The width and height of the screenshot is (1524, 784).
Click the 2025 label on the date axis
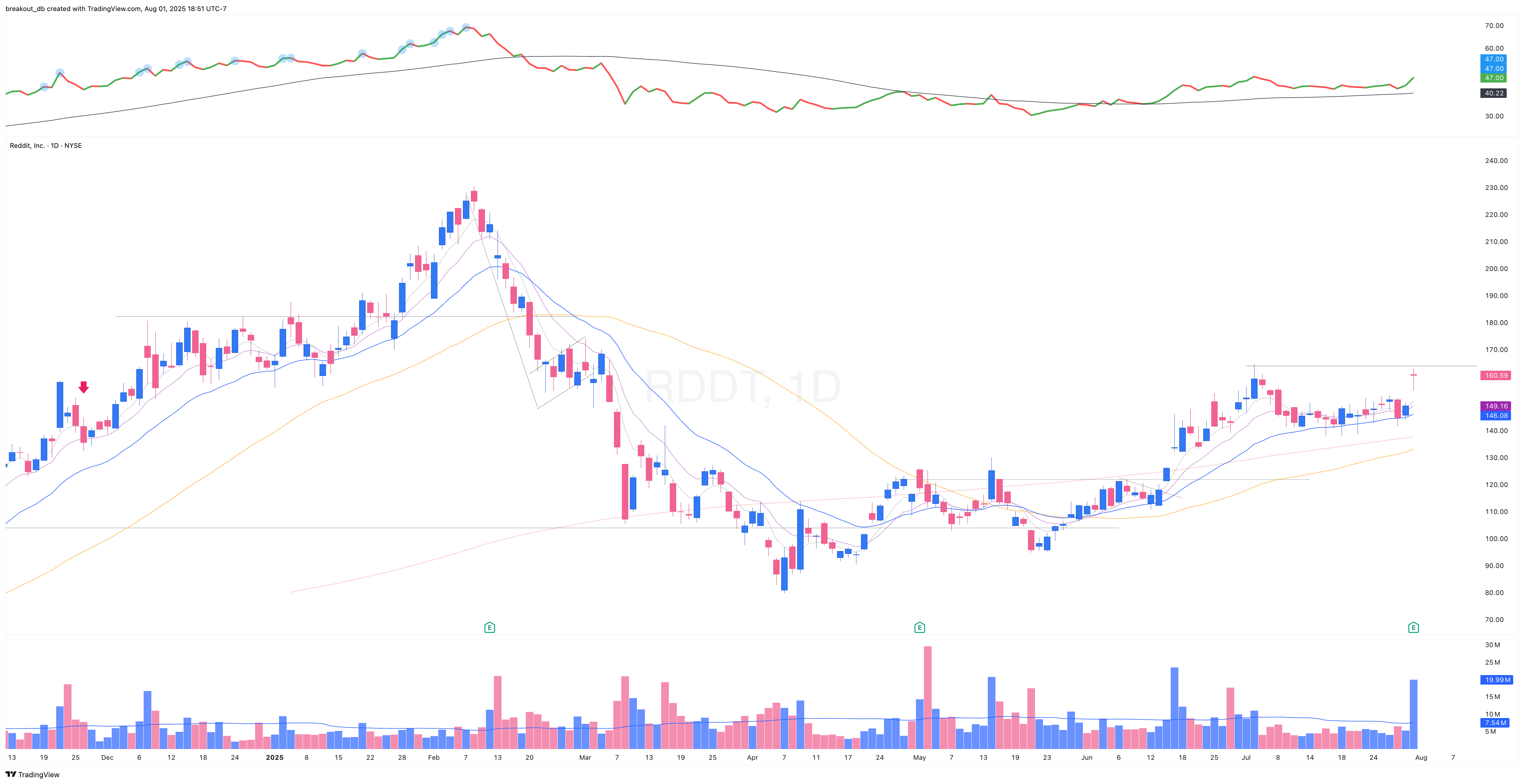pos(274,757)
